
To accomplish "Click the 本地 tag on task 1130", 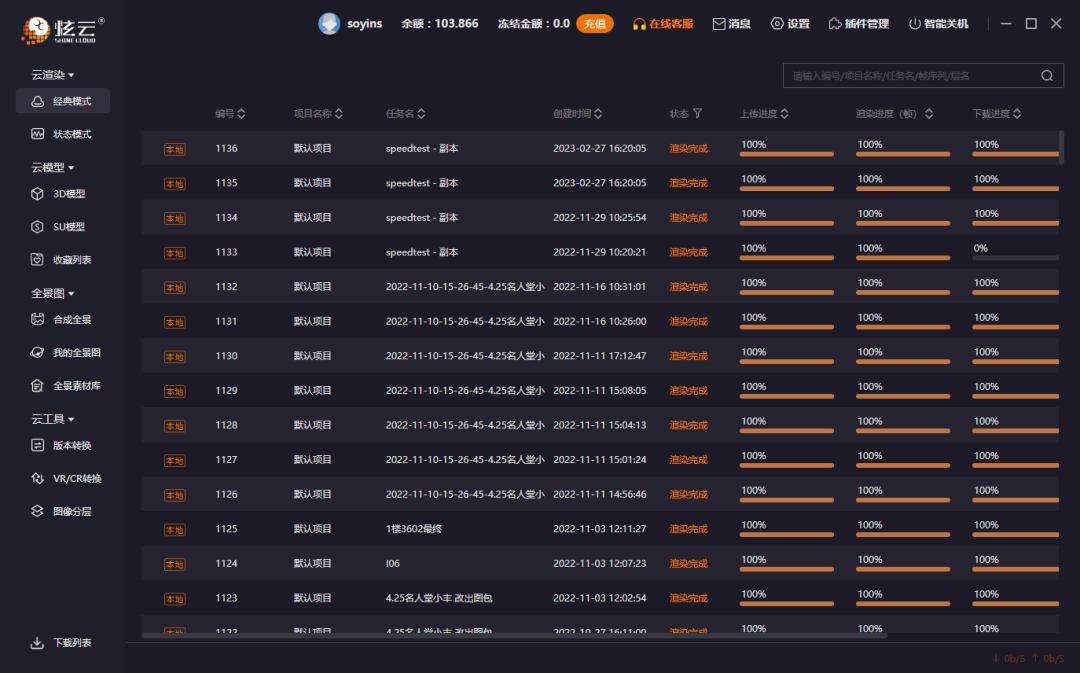I will (x=174, y=357).
